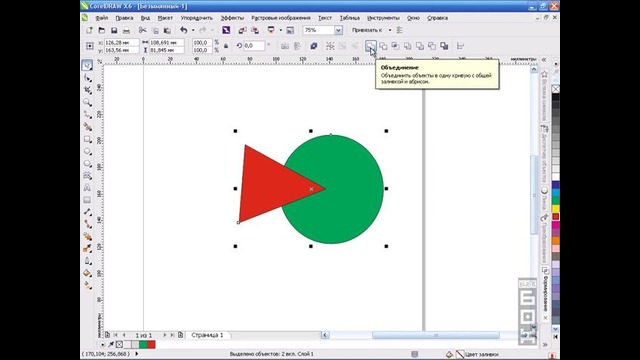Click the no-fill X swatch atop the palette
The width and height of the screenshot is (640, 360).
pyautogui.click(x=556, y=89)
